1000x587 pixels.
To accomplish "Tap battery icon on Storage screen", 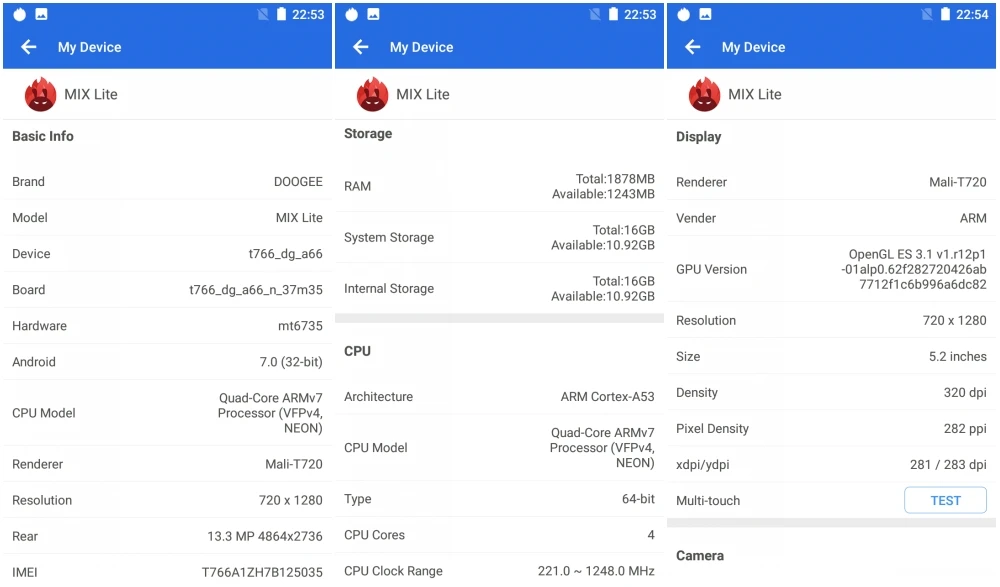I will pos(614,14).
